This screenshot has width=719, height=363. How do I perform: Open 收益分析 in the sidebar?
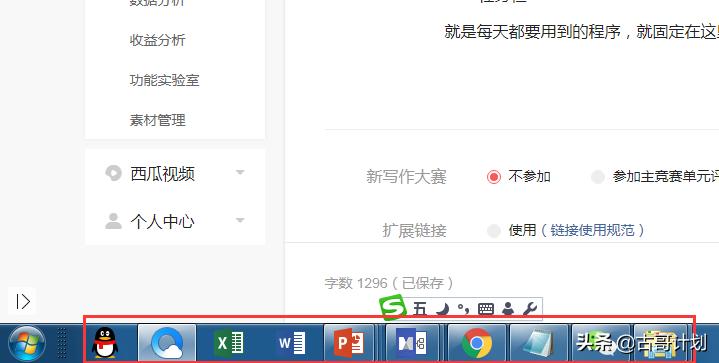pos(157,40)
